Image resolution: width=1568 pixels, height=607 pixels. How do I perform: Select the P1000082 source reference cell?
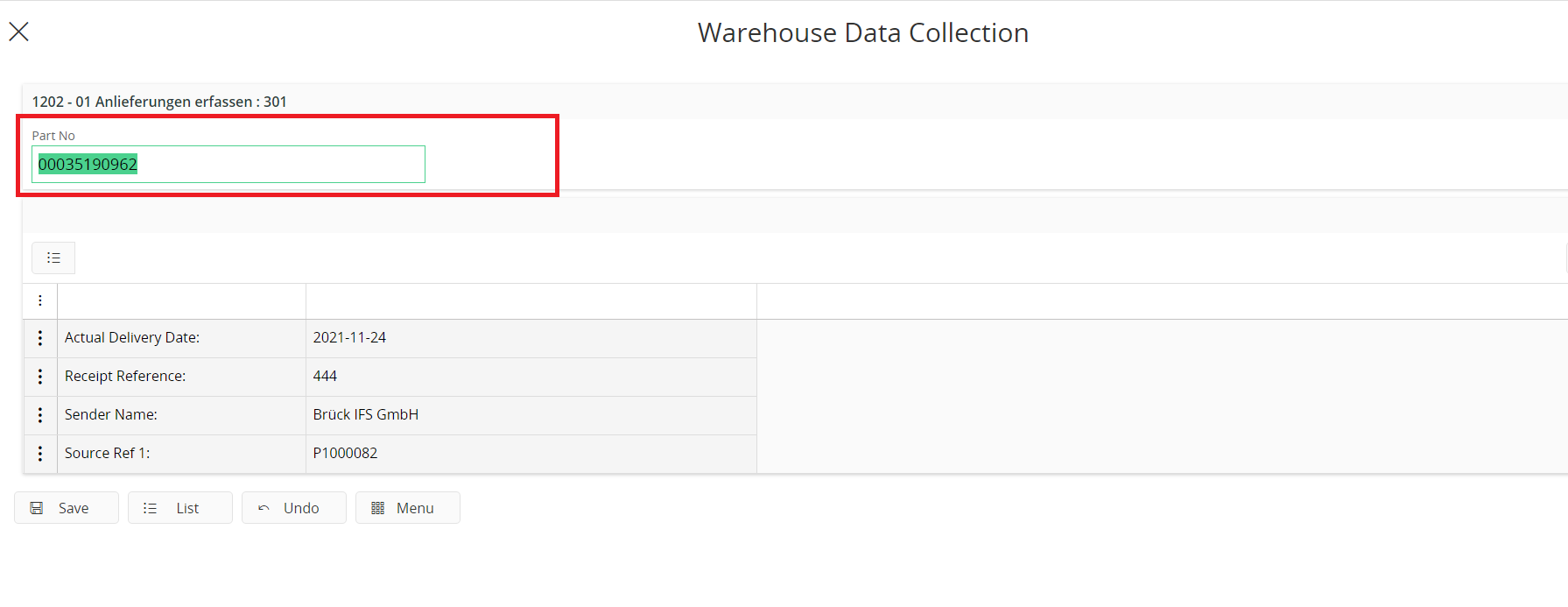(531, 454)
